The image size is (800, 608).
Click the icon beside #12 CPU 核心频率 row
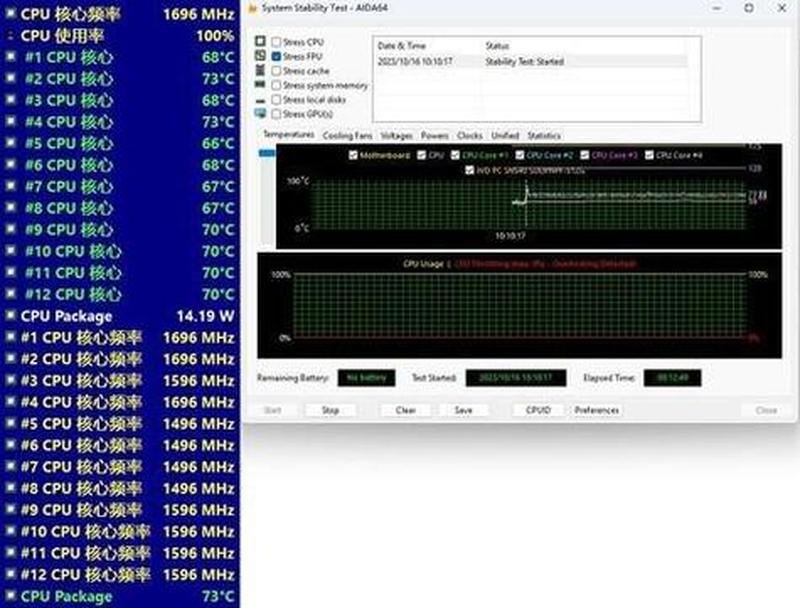(x=10, y=574)
